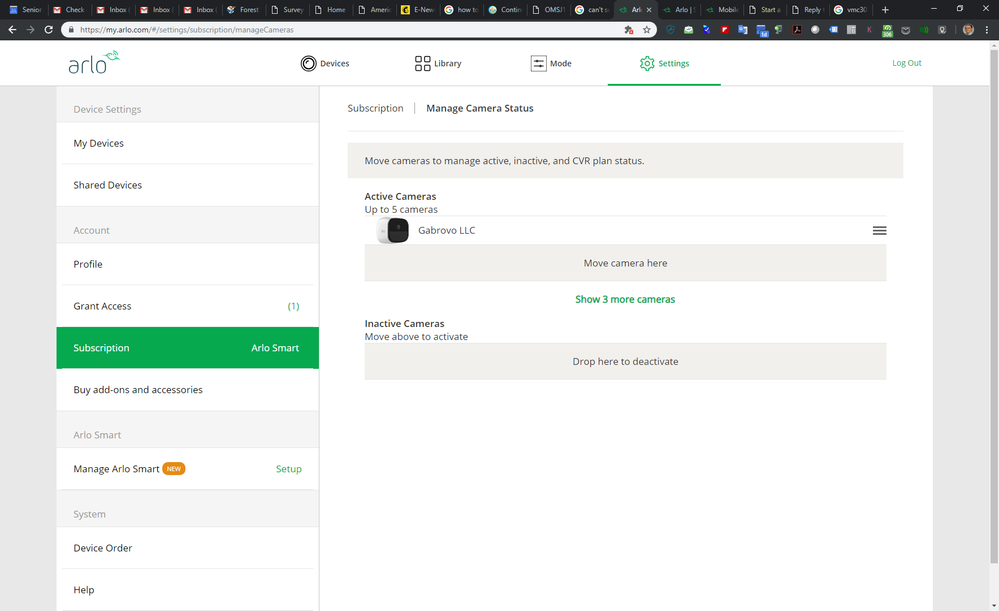Click the Manage Camera Status heading
999x611 pixels.
tap(480, 108)
